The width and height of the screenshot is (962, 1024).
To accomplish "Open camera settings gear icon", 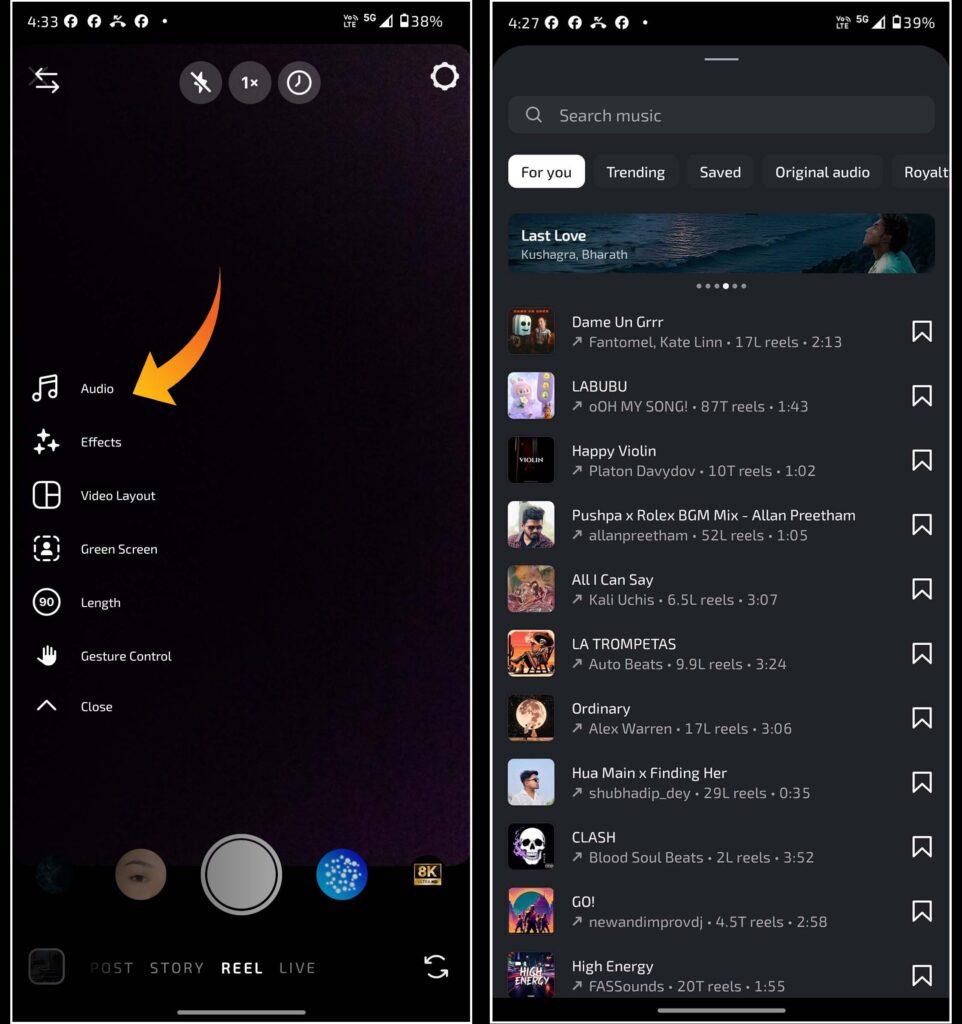I will (444, 77).
